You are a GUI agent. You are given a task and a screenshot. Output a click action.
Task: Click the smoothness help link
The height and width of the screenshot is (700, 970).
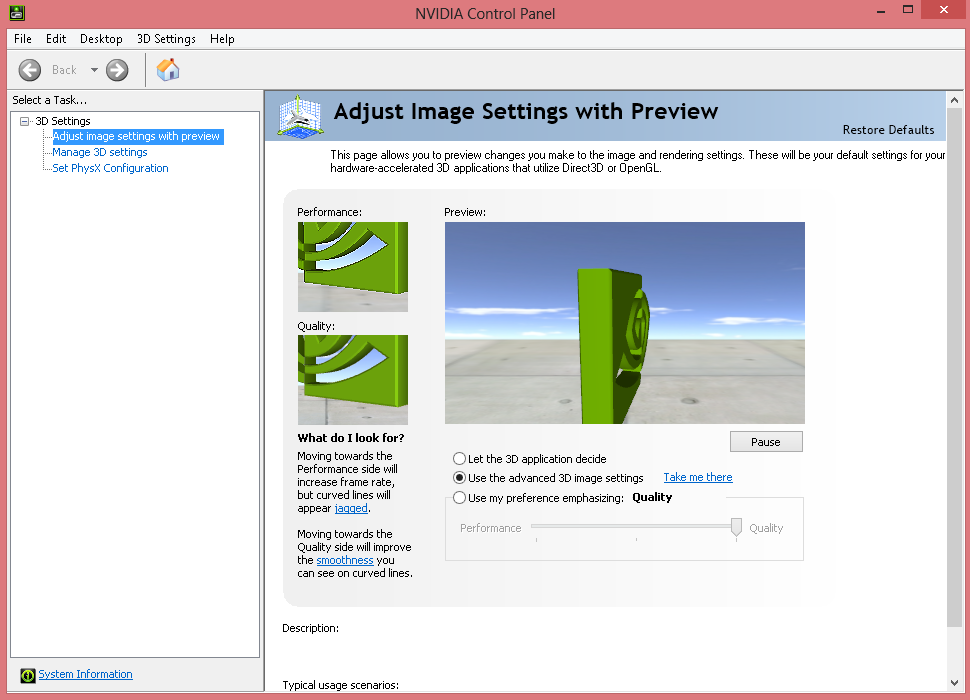tap(345, 560)
